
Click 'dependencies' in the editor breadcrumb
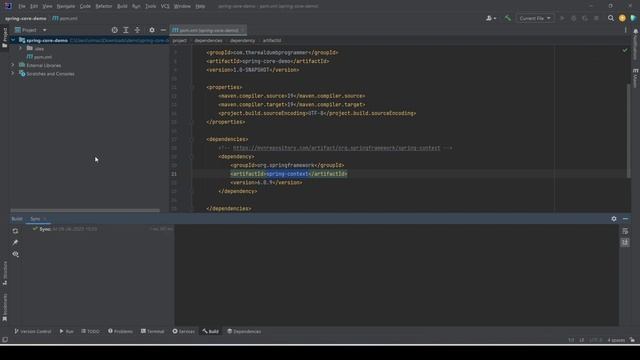pos(208,41)
